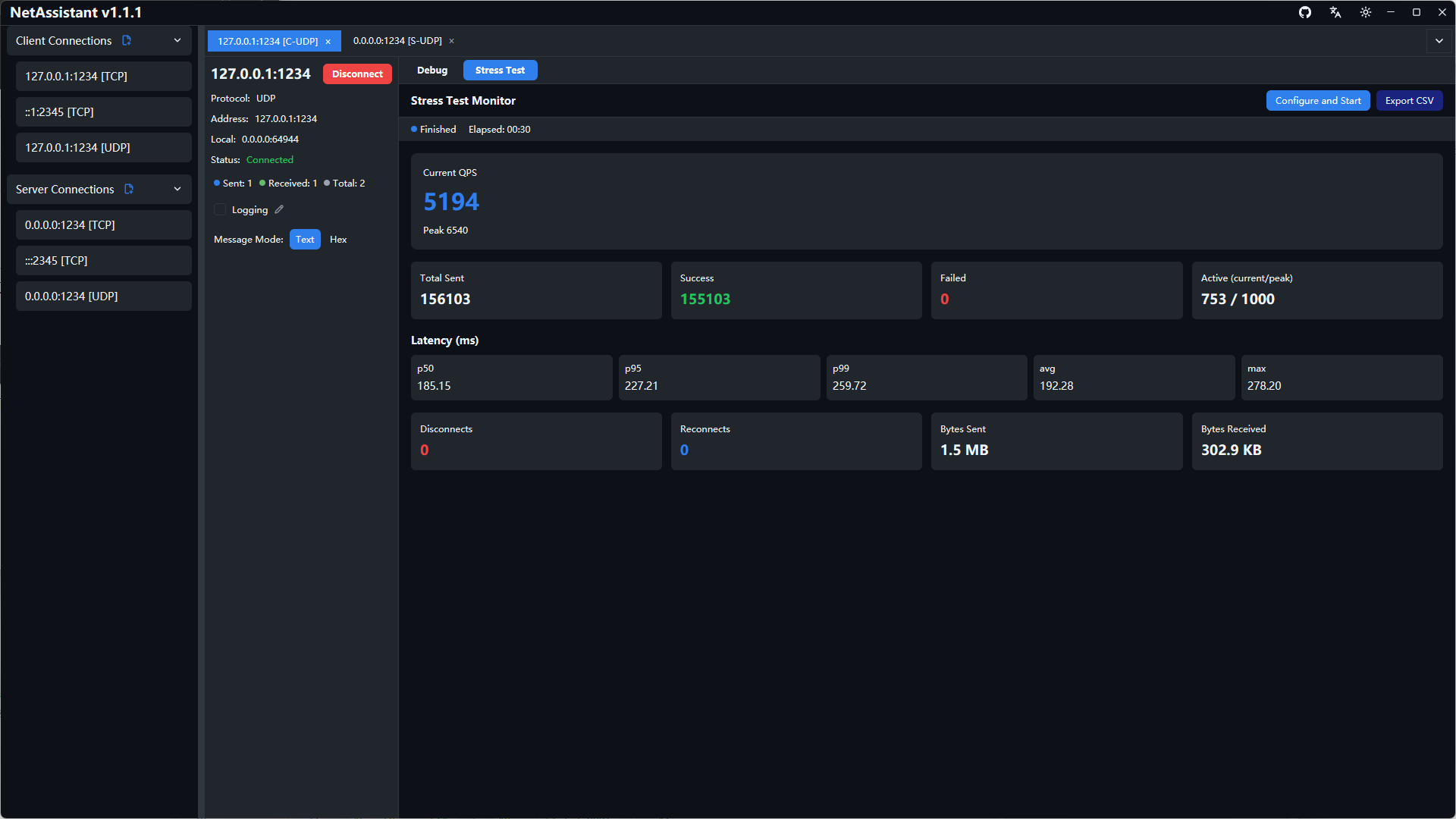1456x819 pixels.
Task: Click the add server connection icon
Action: pos(129,189)
